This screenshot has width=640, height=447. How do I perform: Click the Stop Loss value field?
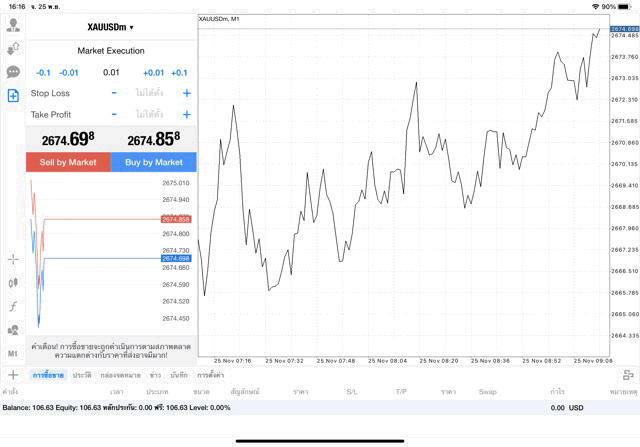coord(150,93)
